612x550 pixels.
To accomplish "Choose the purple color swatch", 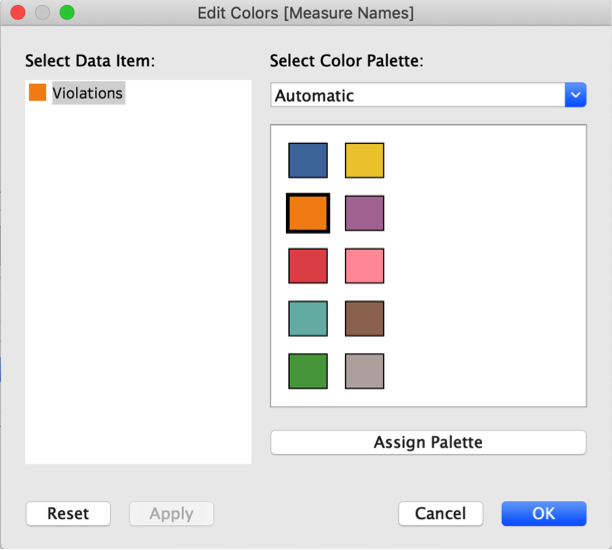I will point(364,213).
